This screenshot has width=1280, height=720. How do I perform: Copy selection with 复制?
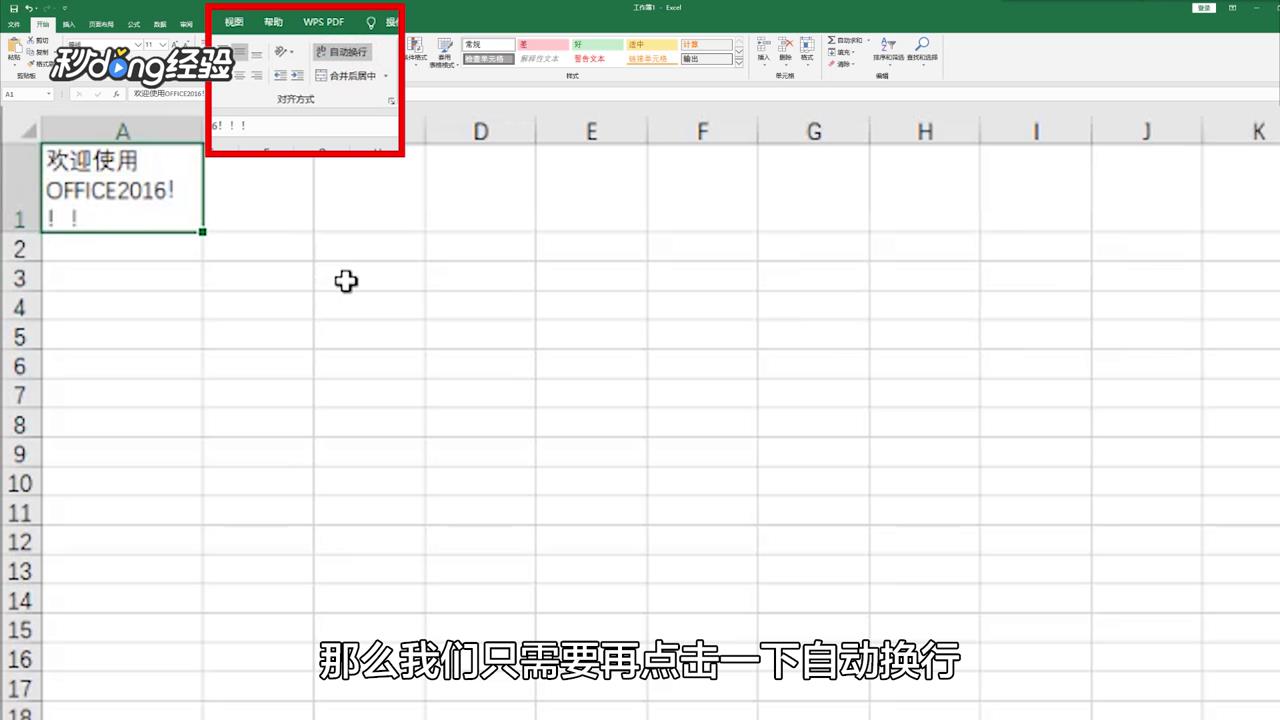coord(38,52)
